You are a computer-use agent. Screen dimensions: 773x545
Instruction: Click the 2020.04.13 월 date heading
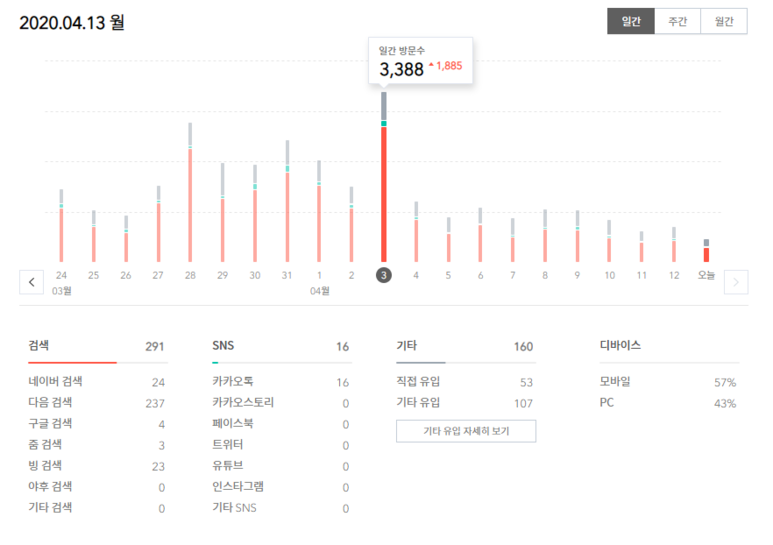72,23
